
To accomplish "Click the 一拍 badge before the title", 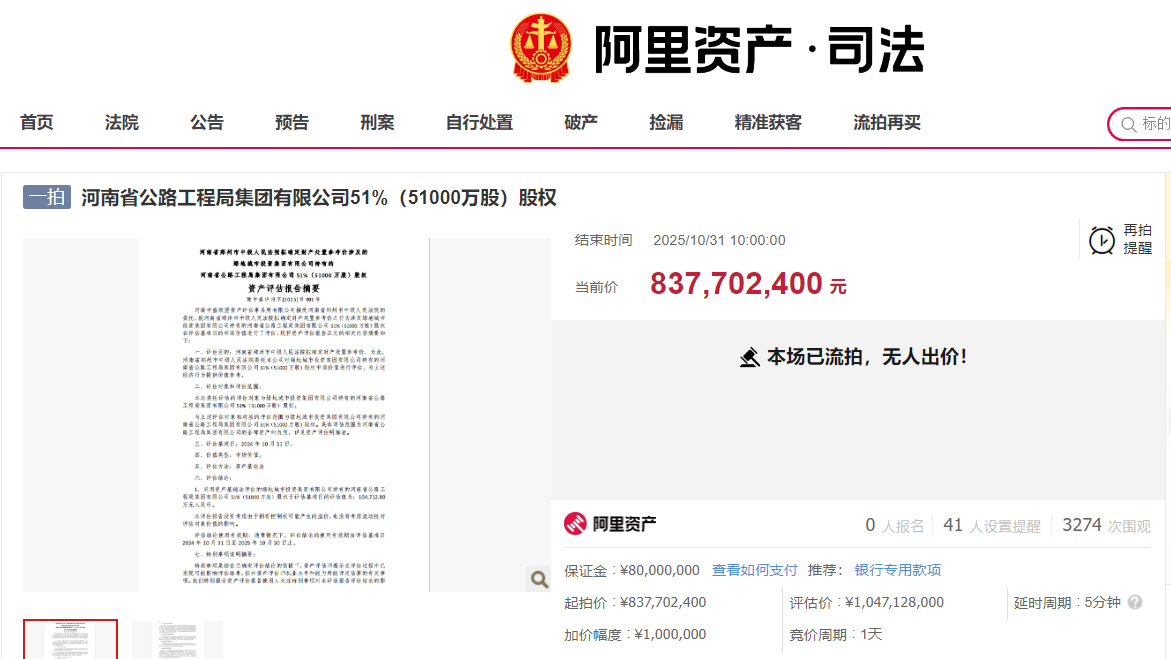I will [47, 197].
